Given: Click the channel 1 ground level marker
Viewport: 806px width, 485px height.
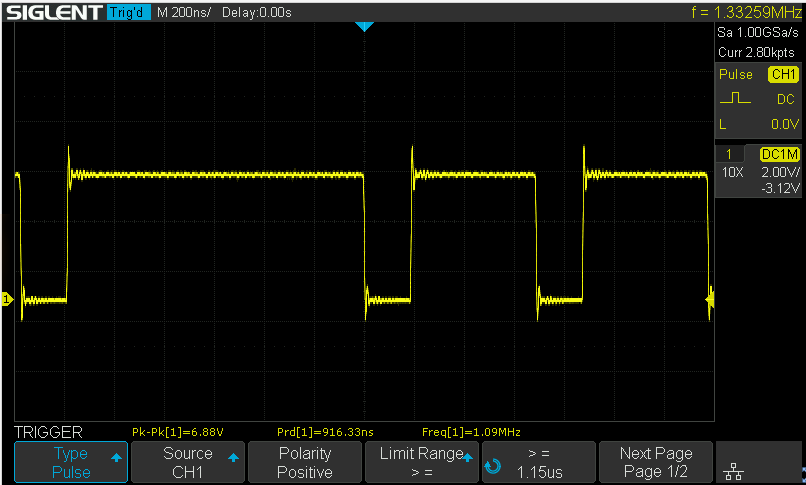Looking at the screenshot, I should click(6, 299).
